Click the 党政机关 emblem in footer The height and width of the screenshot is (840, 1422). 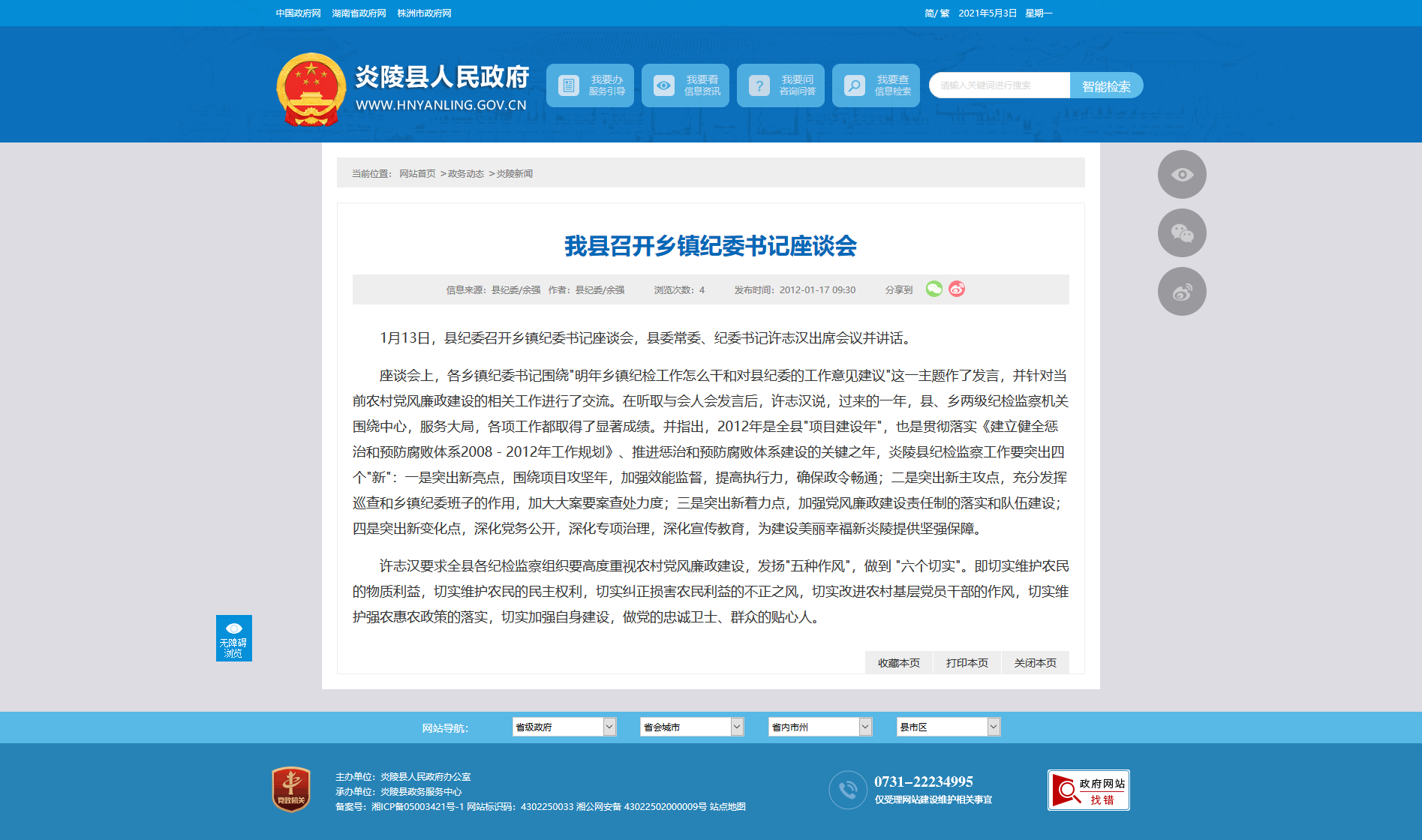coord(291,789)
